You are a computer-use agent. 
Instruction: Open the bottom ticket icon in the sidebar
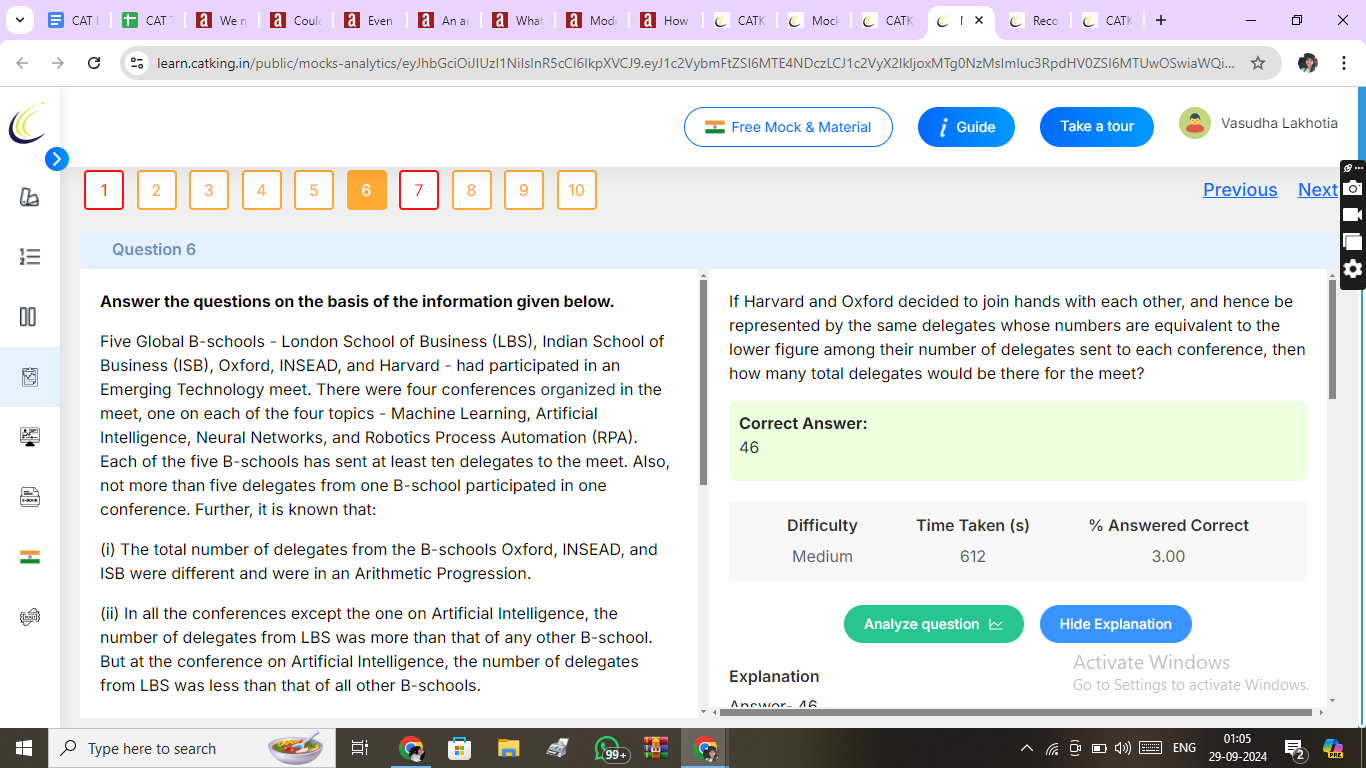pyautogui.click(x=29, y=617)
